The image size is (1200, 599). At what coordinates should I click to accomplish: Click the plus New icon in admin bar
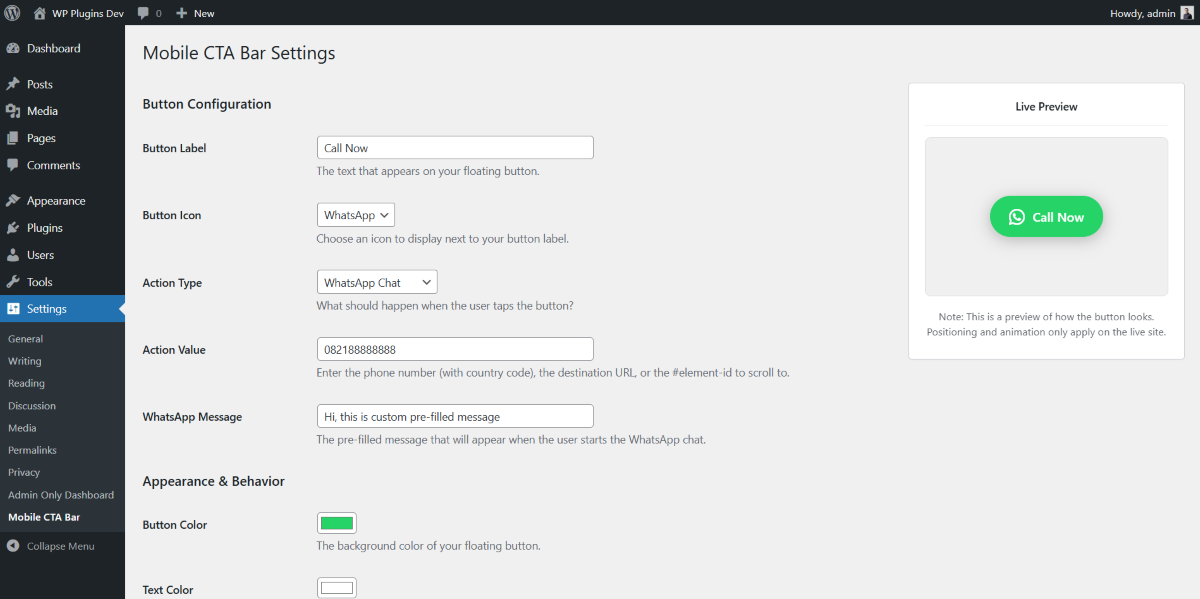click(x=182, y=13)
